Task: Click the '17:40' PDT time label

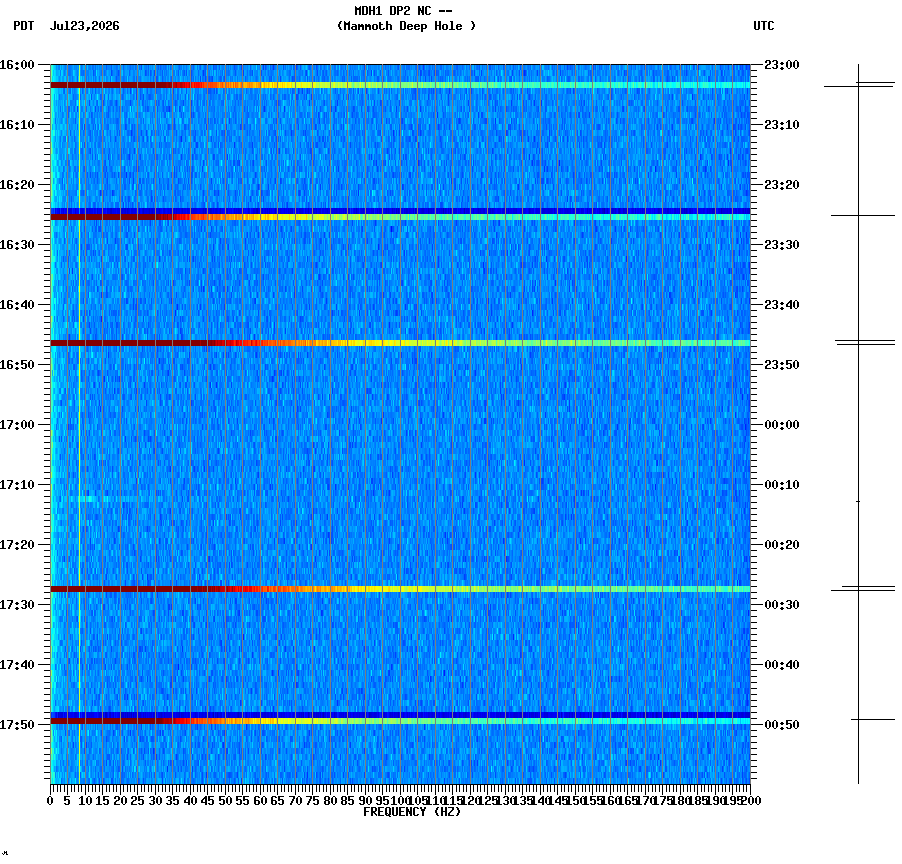Action: click(x=17, y=665)
